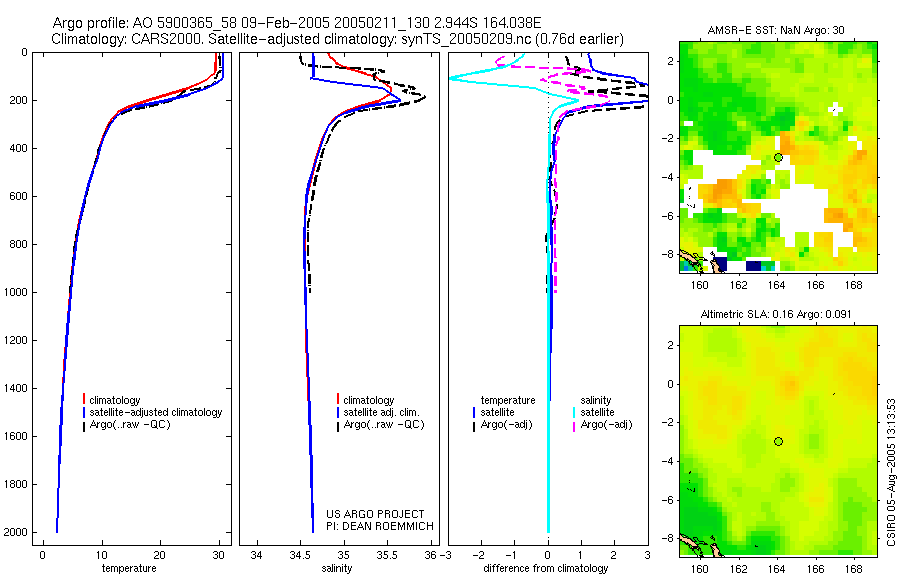This screenshot has height=580, width=900.
Task: Click the temperature x-axis label
Action: tap(129, 569)
